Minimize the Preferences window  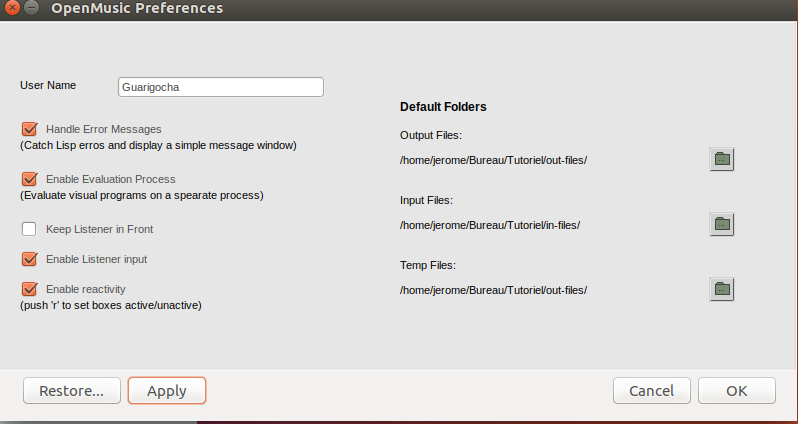click(32, 8)
